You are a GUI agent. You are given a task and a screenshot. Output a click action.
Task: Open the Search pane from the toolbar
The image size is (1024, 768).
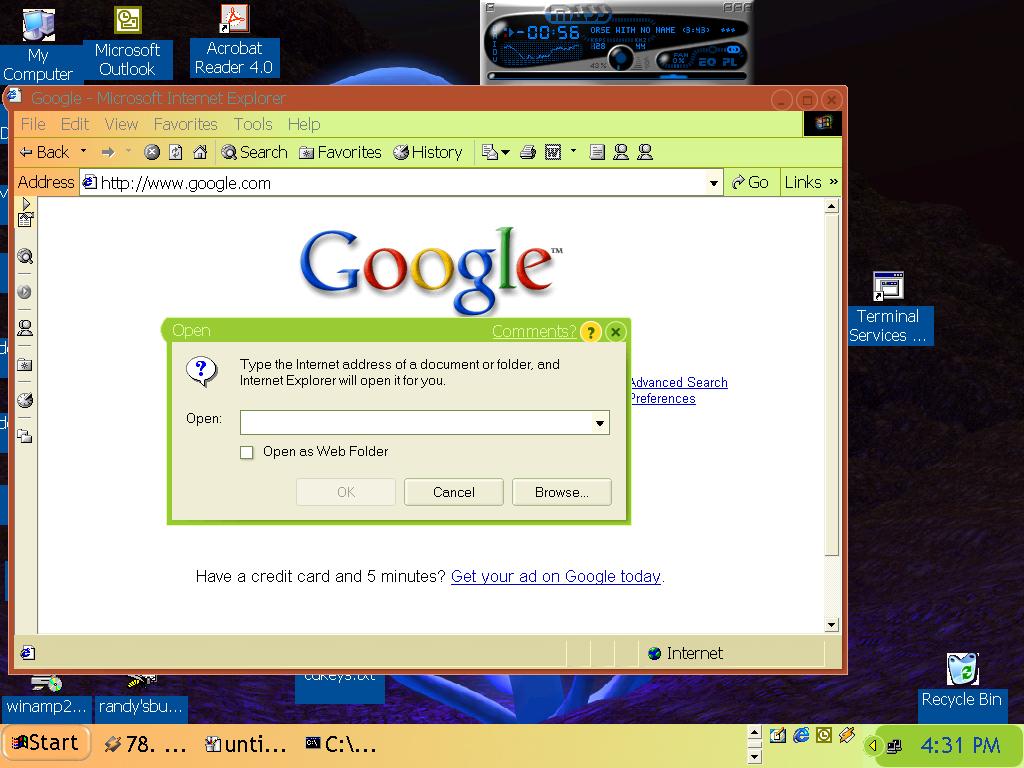[254, 153]
